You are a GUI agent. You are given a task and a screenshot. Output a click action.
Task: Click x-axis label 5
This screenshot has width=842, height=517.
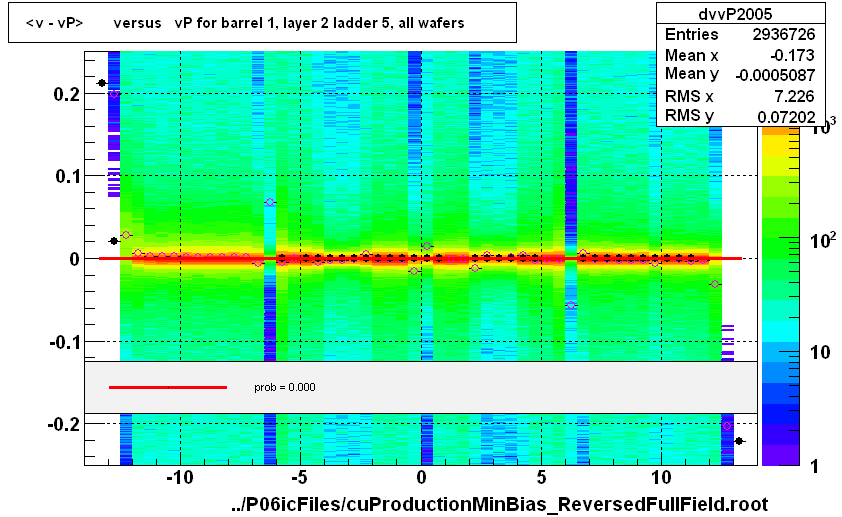[x=541, y=477]
